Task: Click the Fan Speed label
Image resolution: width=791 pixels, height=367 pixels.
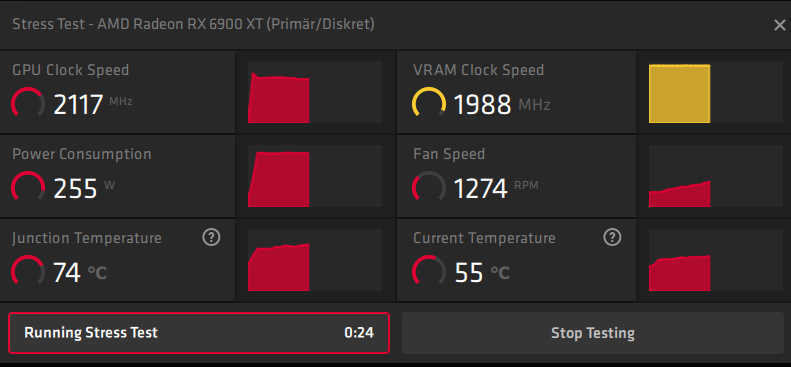Action: 449,154
